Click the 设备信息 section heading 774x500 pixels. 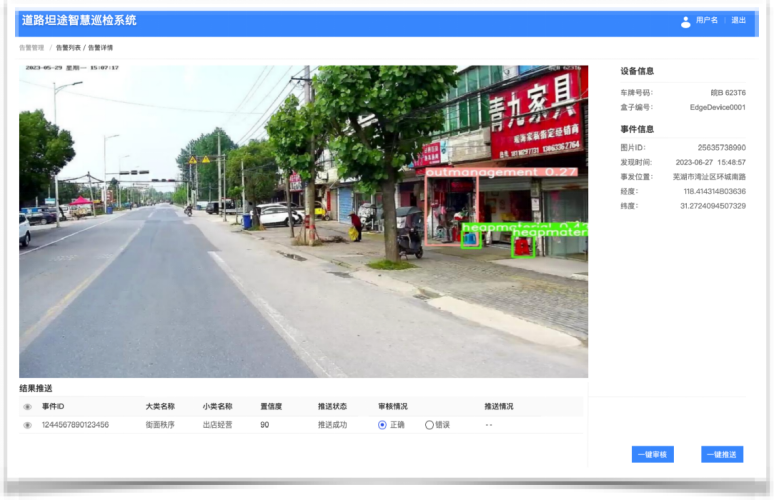coord(637,71)
